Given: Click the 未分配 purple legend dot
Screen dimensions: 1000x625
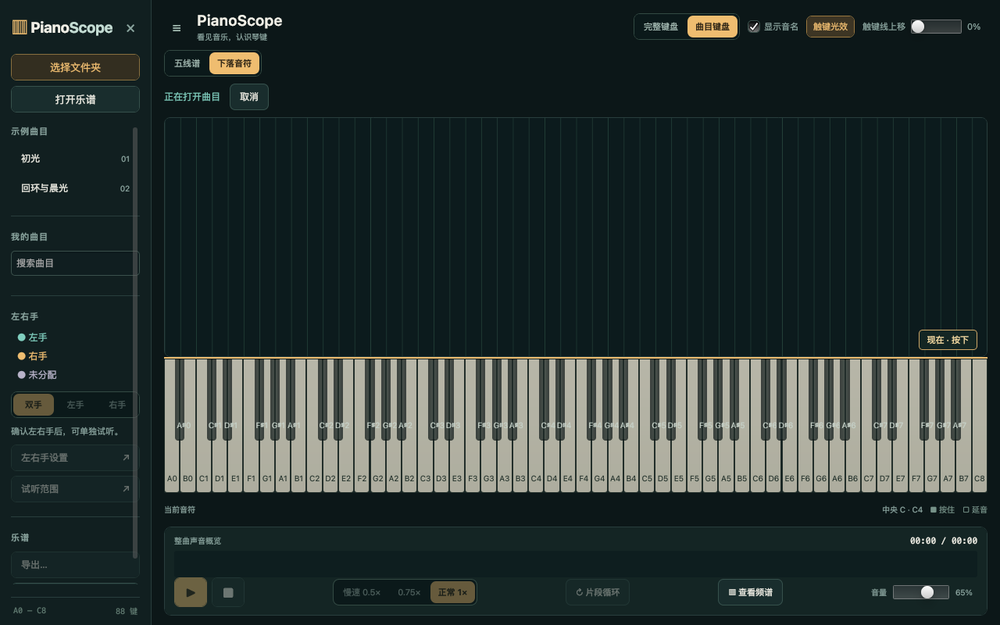Looking at the screenshot, I should click(x=21, y=374).
